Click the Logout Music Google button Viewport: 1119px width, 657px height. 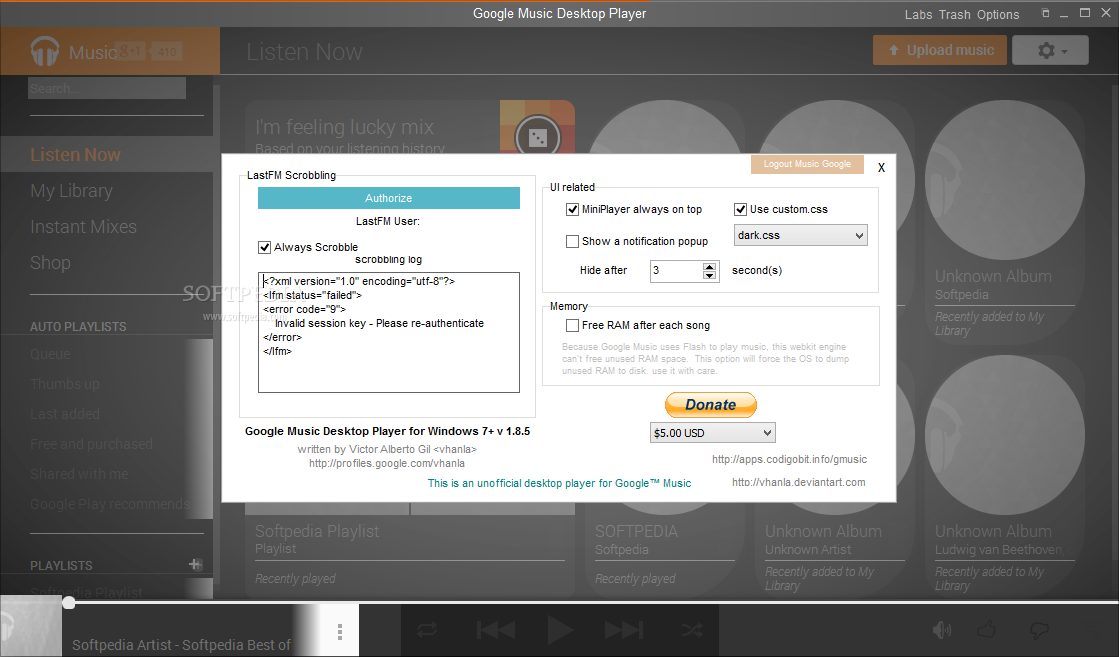807,164
